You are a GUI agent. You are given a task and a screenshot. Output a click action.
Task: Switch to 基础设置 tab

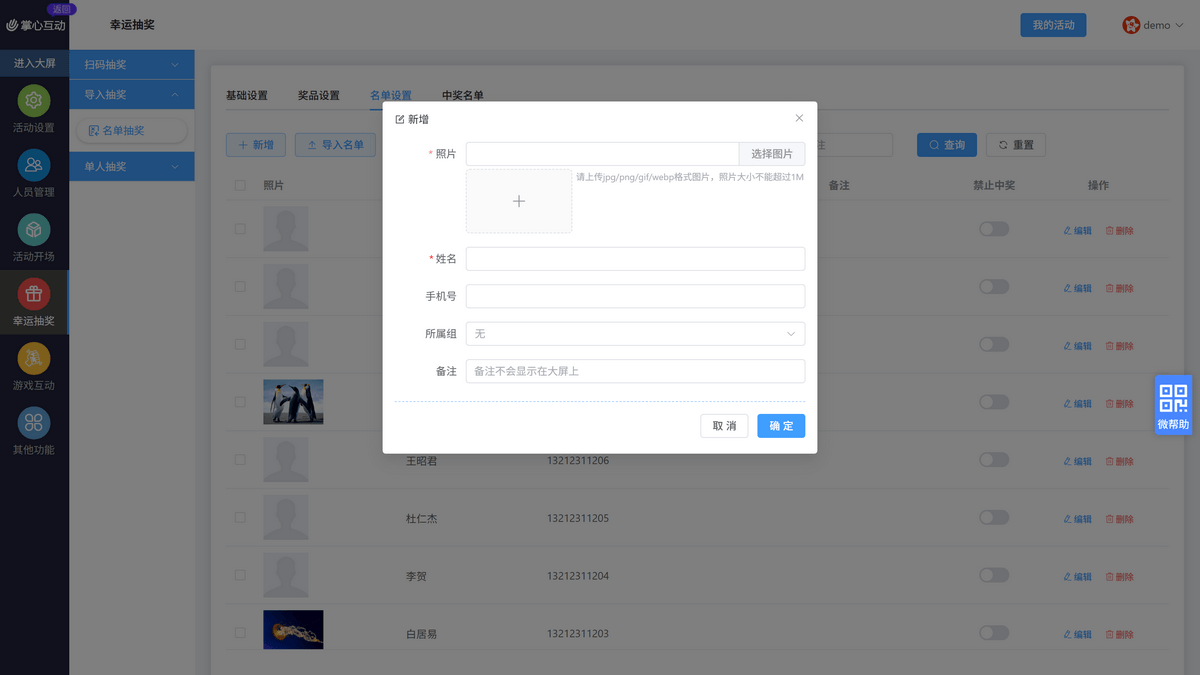point(247,96)
